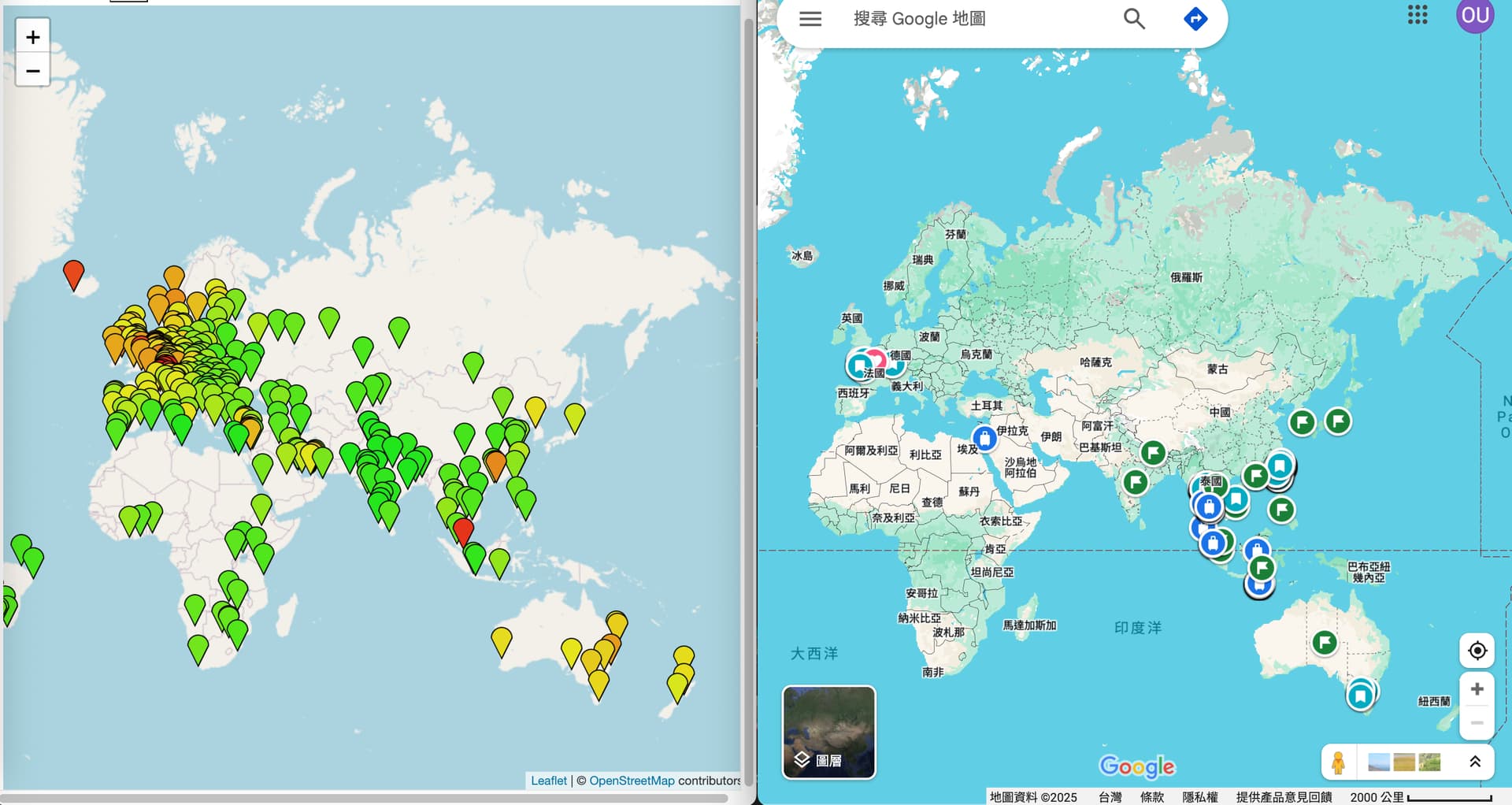Image resolution: width=1512 pixels, height=805 pixels.
Task: Open the Leaflet attribution link
Action: (549, 781)
